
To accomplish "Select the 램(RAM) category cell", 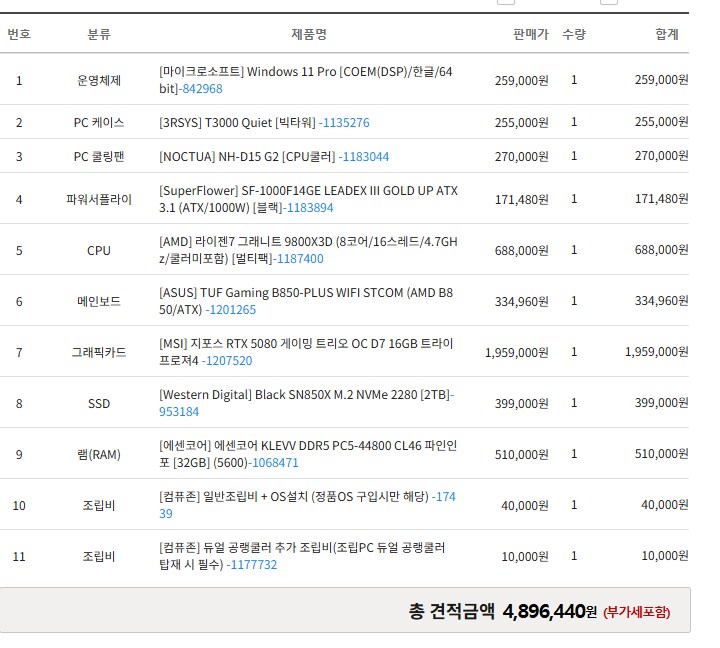I will (x=99, y=454).
